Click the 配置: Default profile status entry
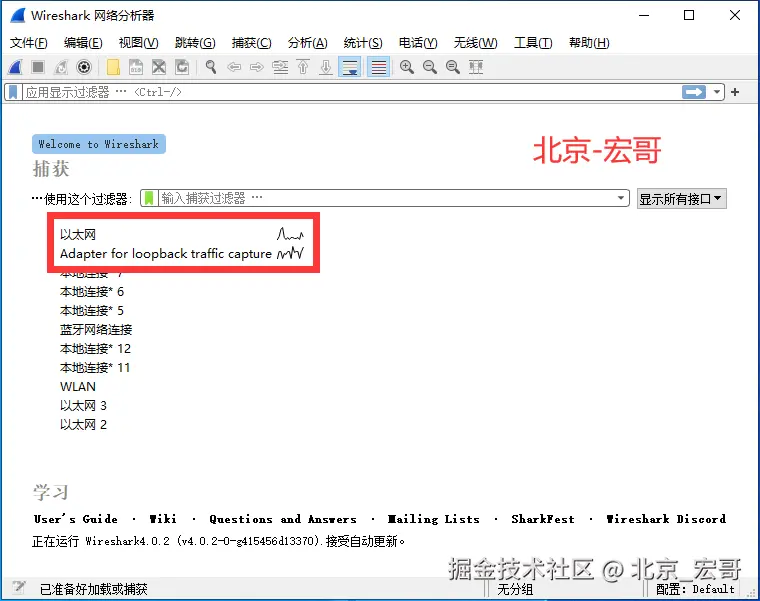This screenshot has height=601, width=760. [696, 589]
